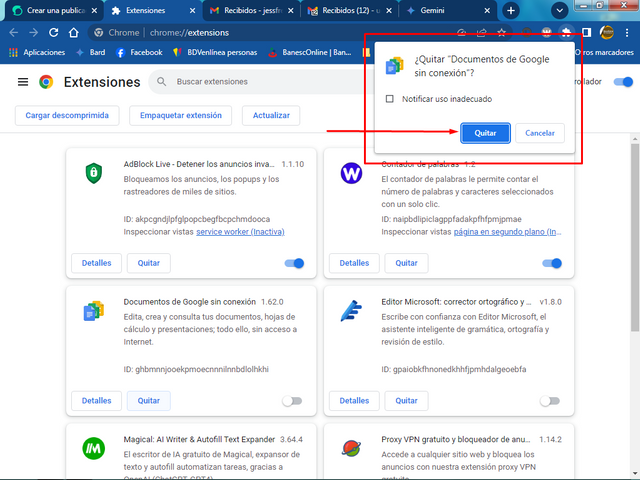Open Aplicaciones bookmark shortcut

37,52
